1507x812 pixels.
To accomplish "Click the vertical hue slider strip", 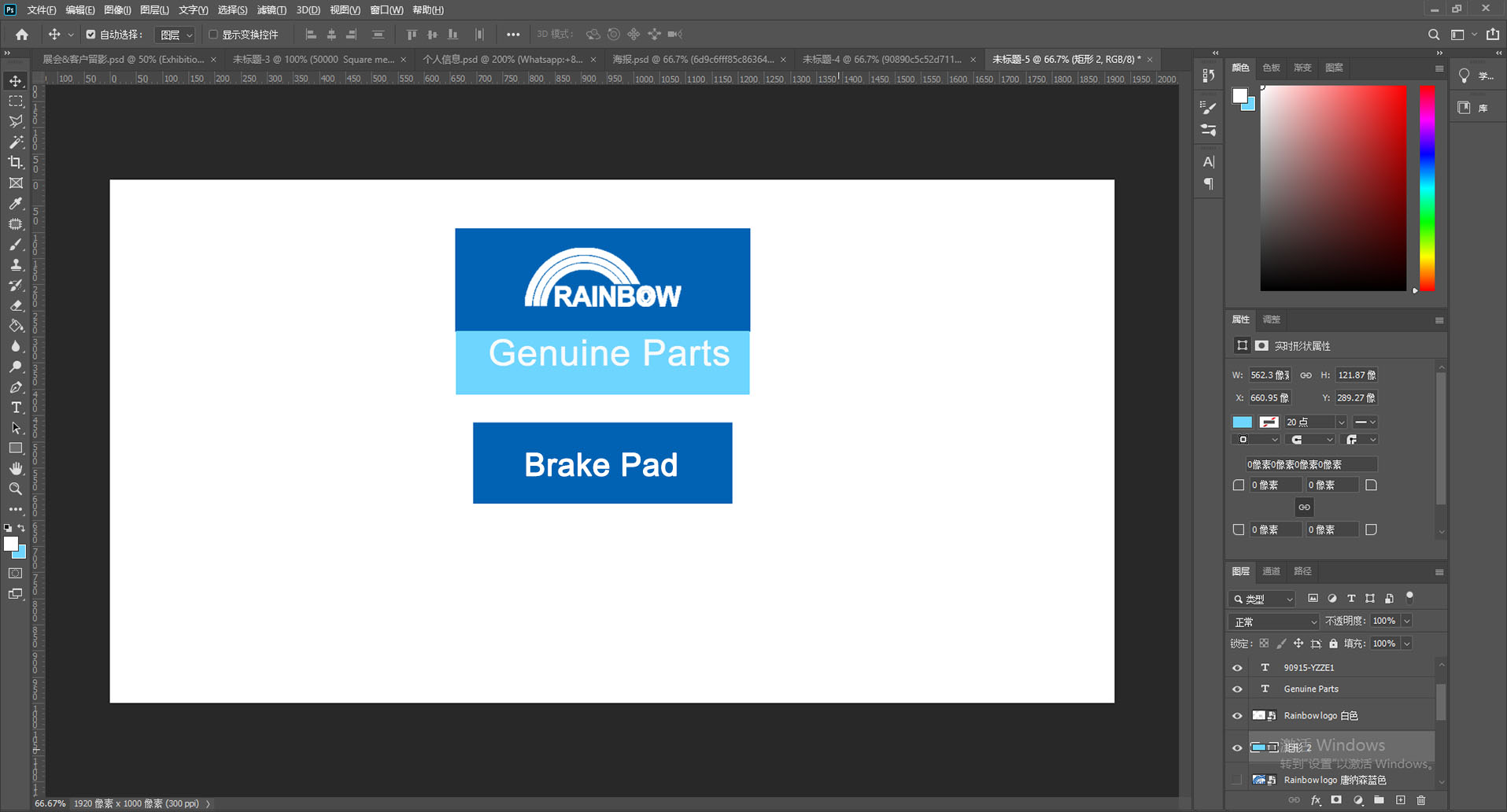I will coord(1427,188).
